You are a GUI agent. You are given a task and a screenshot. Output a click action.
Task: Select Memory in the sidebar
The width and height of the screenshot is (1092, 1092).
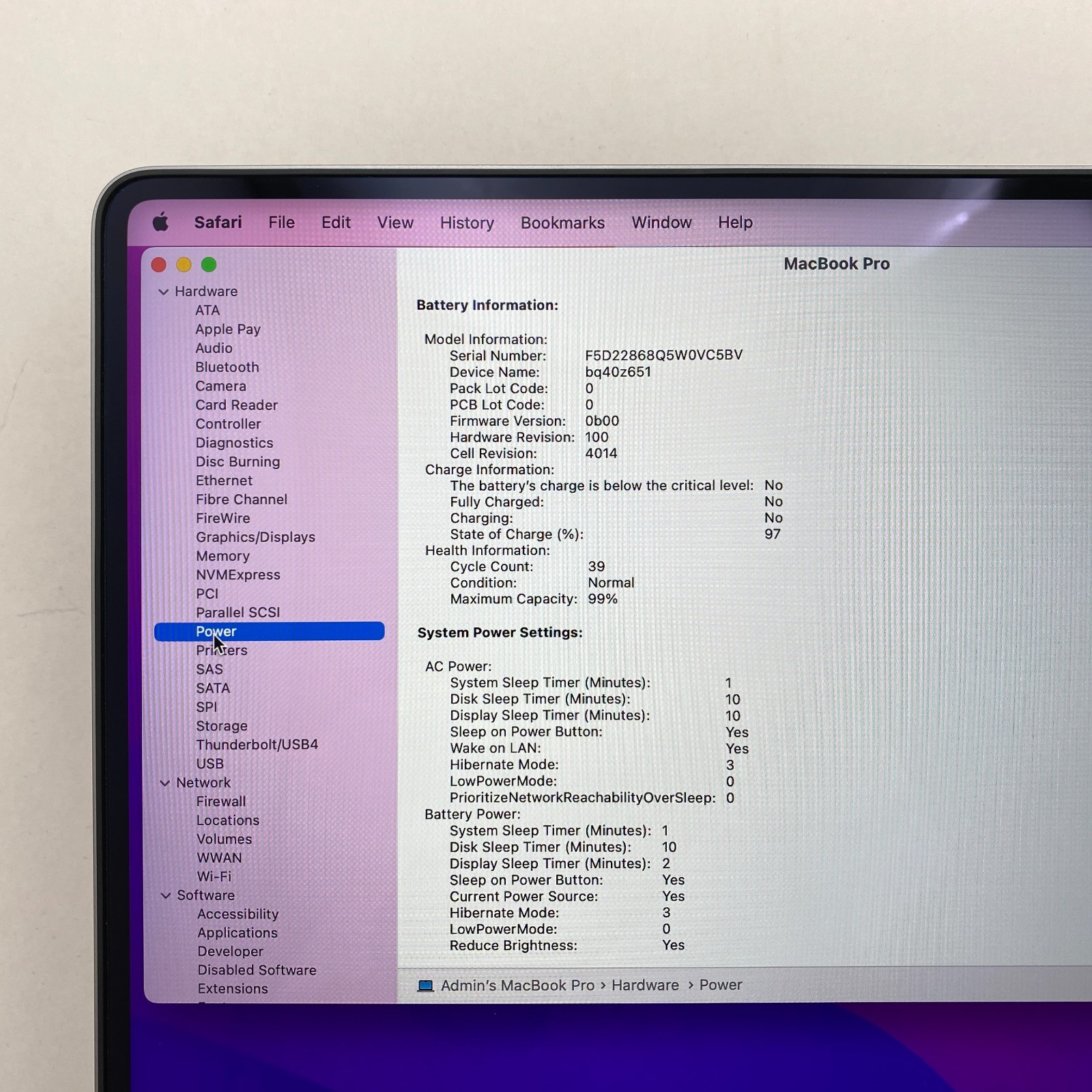point(222,557)
